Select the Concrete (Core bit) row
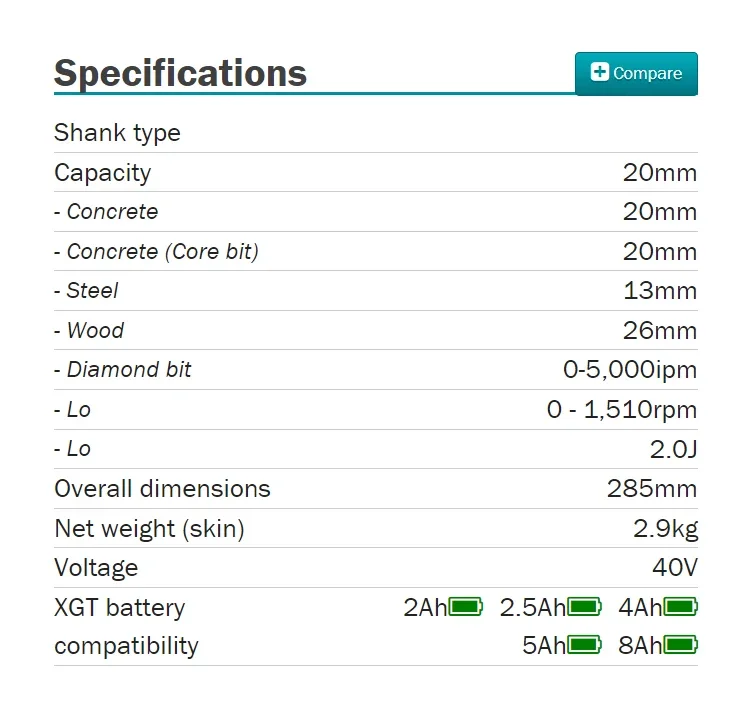 tap(376, 251)
